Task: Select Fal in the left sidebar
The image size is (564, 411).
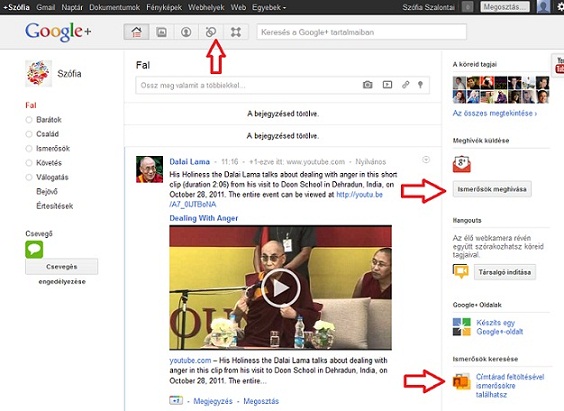Action: pyautogui.click(x=31, y=105)
